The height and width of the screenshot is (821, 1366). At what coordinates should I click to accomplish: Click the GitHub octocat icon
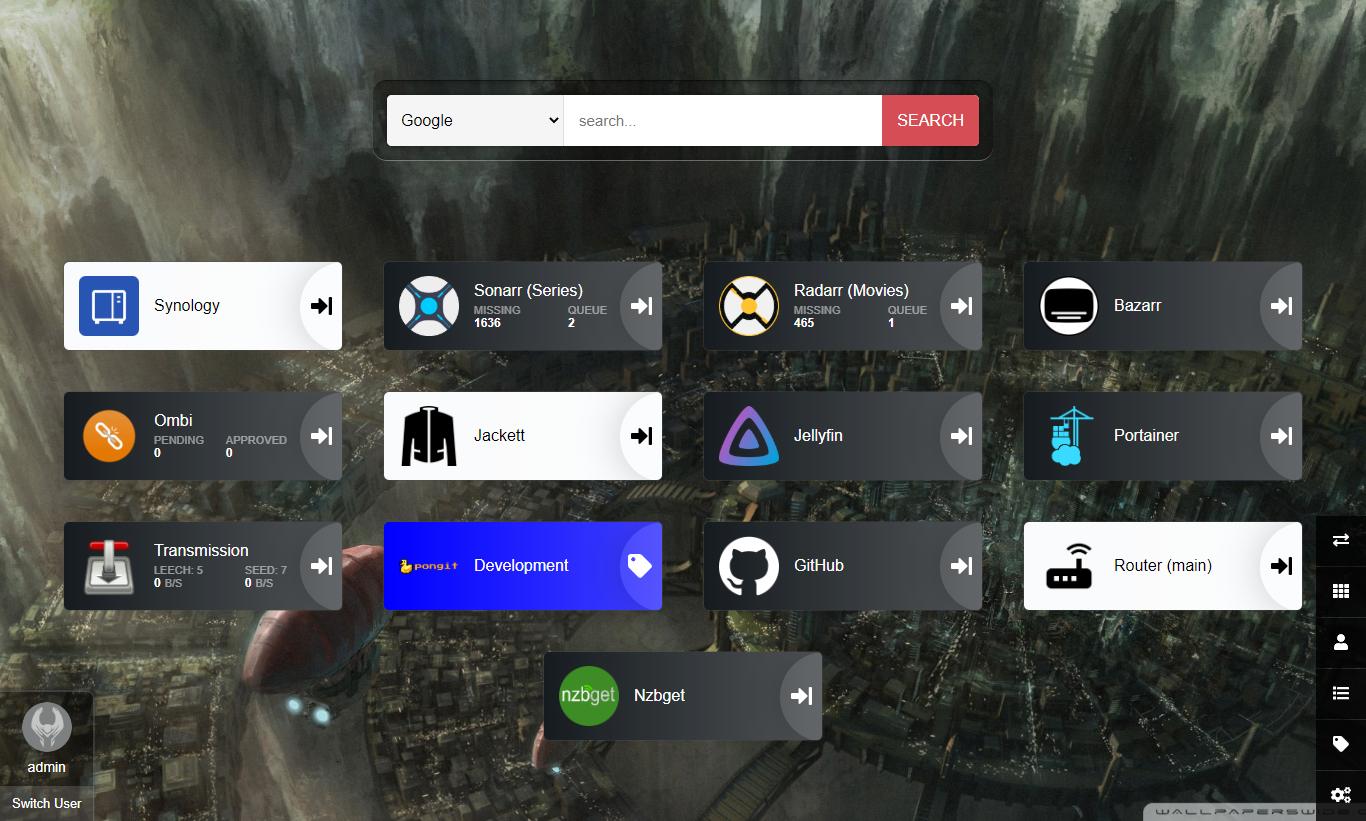pyautogui.click(x=749, y=566)
